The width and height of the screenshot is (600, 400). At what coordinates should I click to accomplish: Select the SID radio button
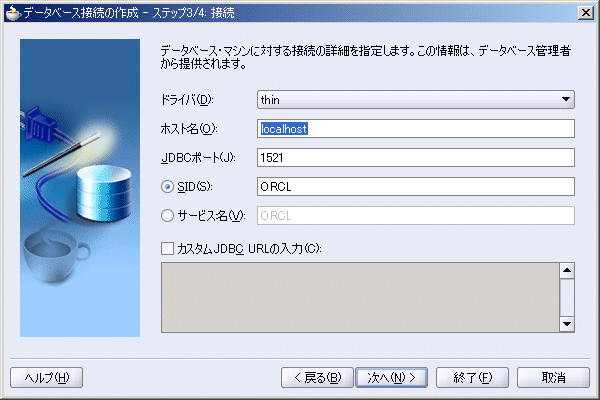coord(167,187)
